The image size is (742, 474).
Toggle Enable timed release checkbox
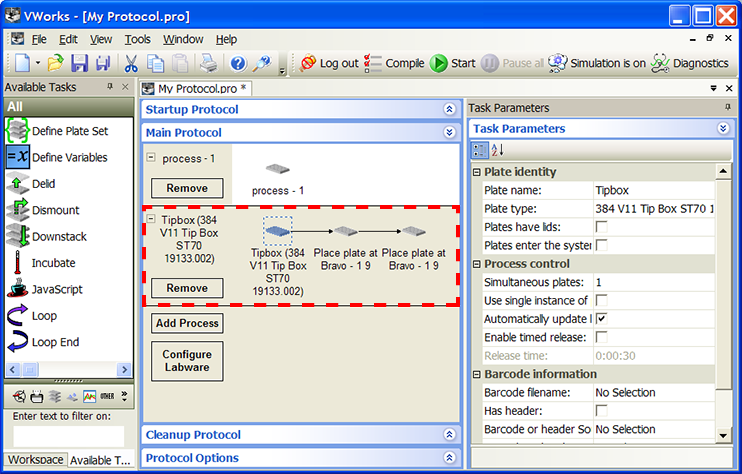tap(602, 337)
